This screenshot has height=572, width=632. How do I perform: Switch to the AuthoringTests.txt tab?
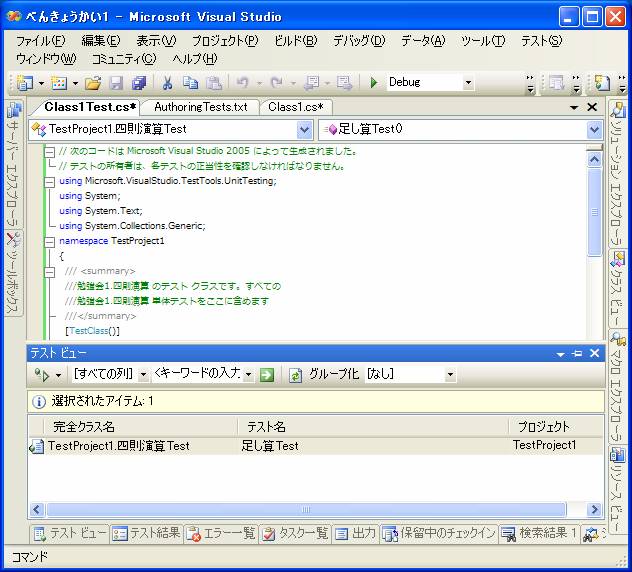click(201, 107)
